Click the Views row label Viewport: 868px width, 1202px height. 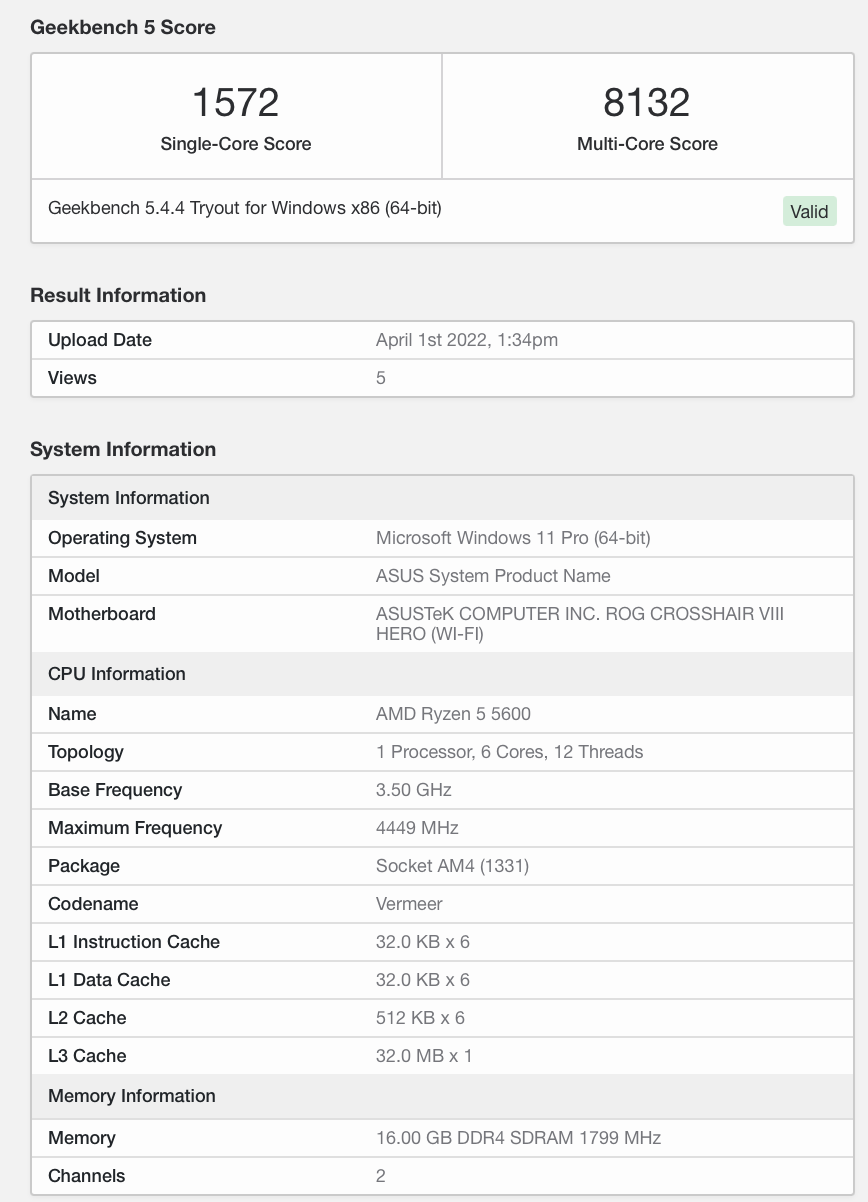point(73,378)
